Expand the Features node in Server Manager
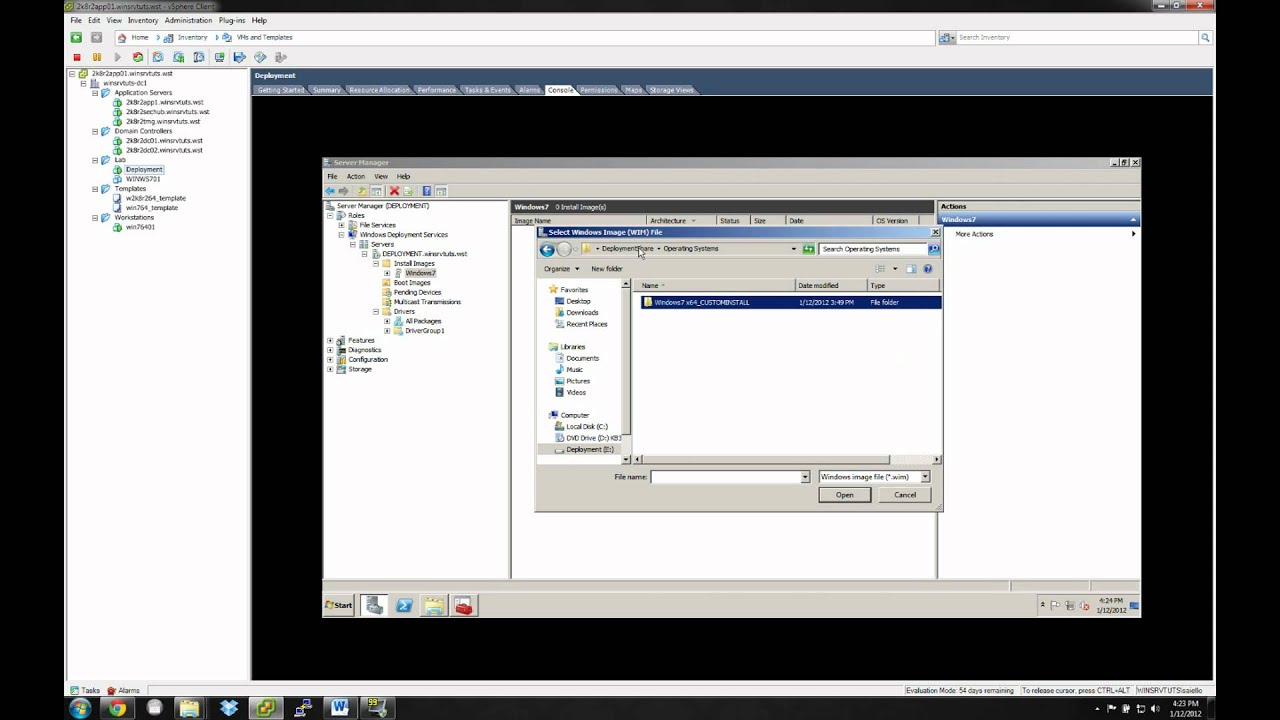Screen dimensions: 1280x720 330,340
